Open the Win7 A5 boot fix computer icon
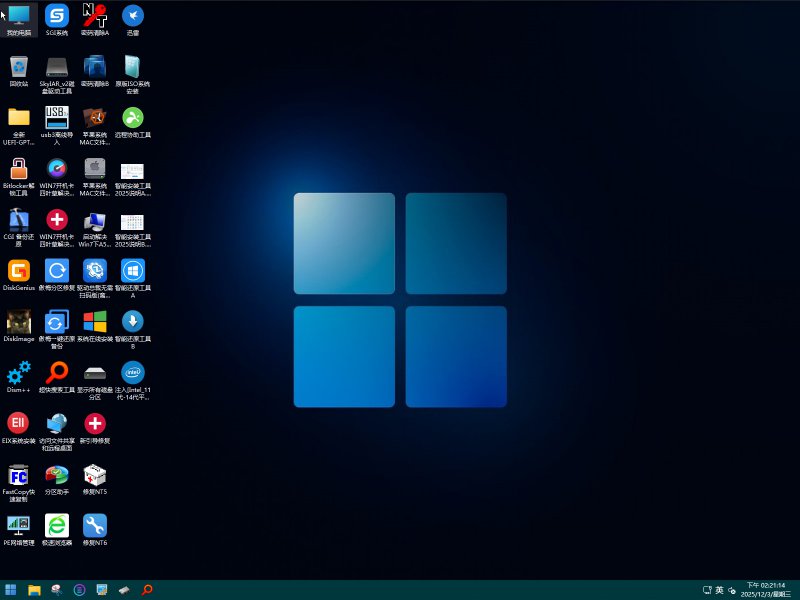 (95, 228)
